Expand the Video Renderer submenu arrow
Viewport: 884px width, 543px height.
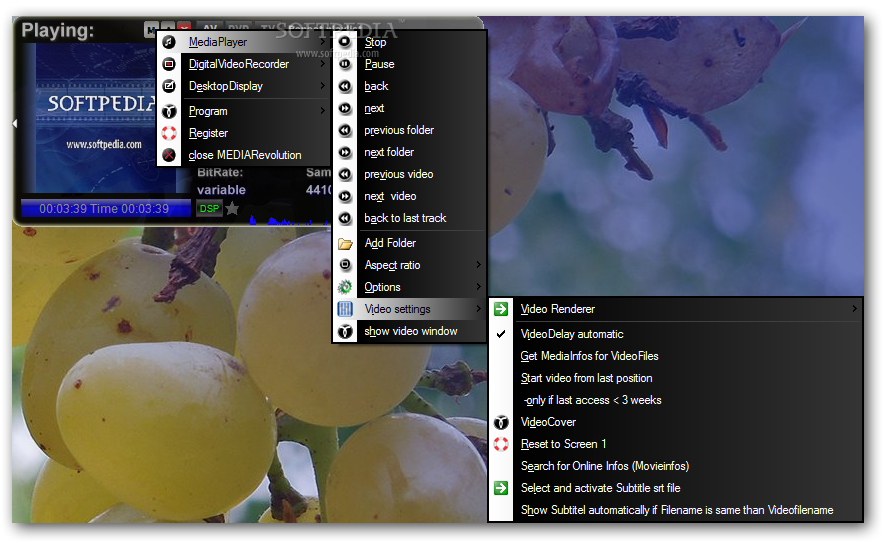pyautogui.click(x=854, y=308)
